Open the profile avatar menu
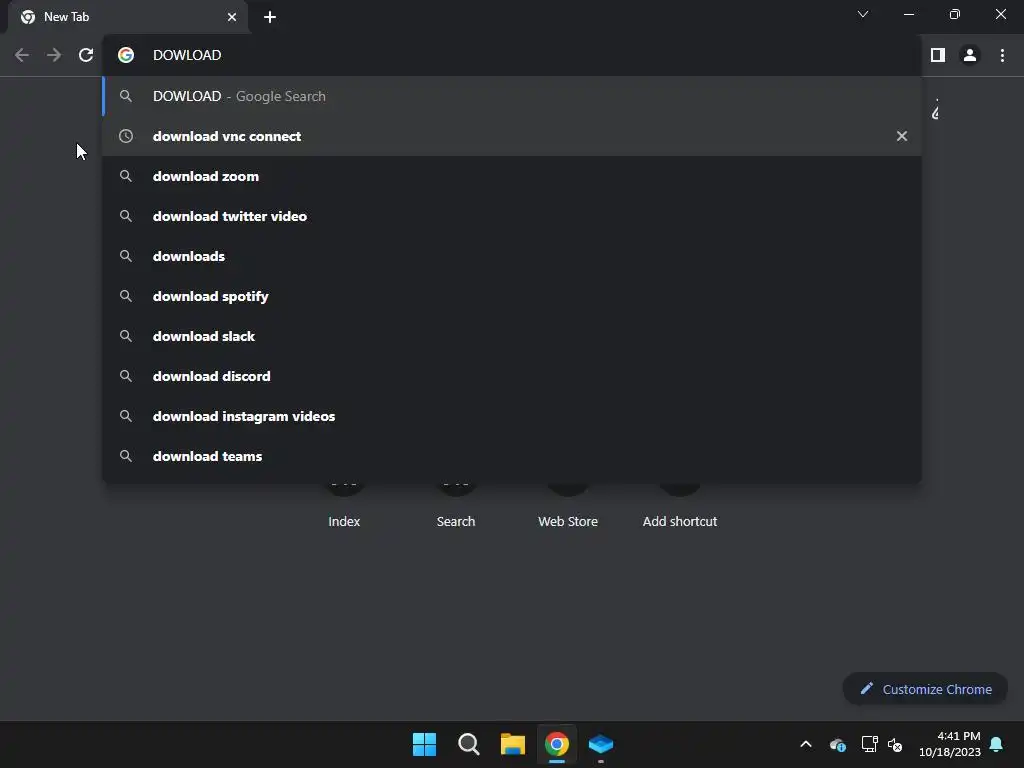This screenshot has height=768, width=1024. (970, 55)
